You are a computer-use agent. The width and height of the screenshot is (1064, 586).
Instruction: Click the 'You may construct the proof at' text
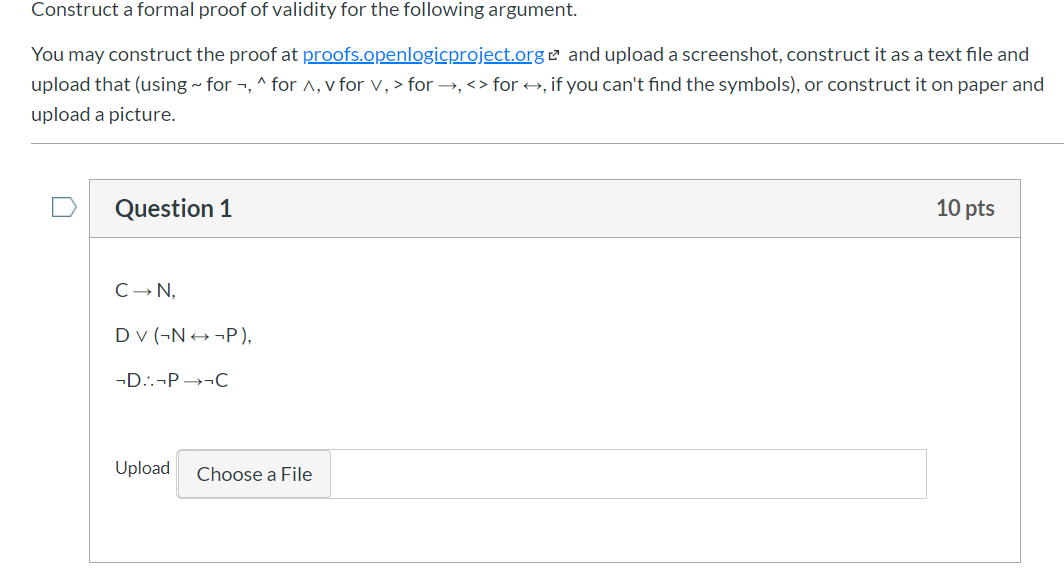pyautogui.click(x=165, y=54)
